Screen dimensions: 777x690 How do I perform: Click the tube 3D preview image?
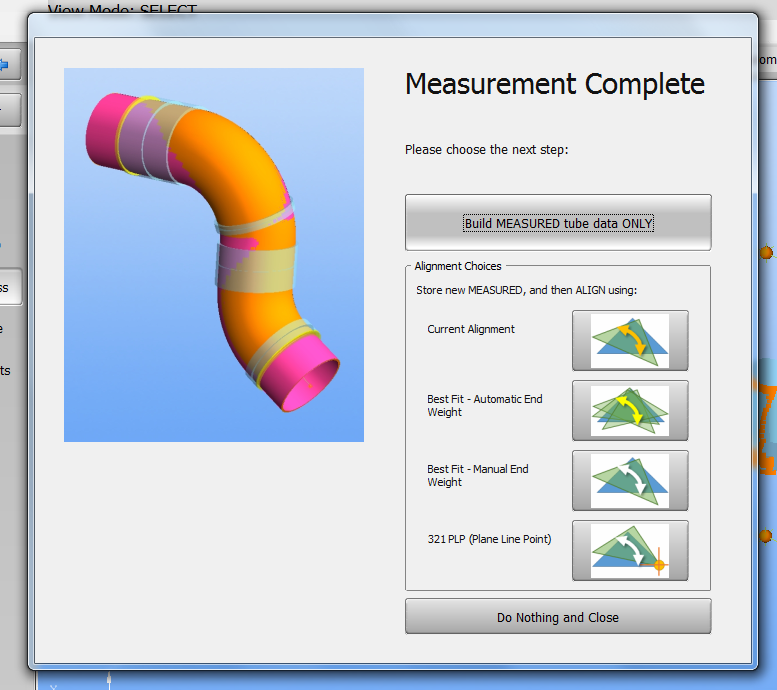[213, 255]
